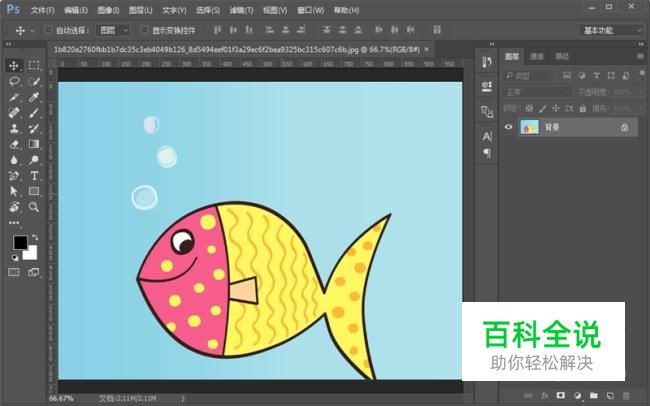
Task: Click the foreground color black swatch
Action: 19,243
